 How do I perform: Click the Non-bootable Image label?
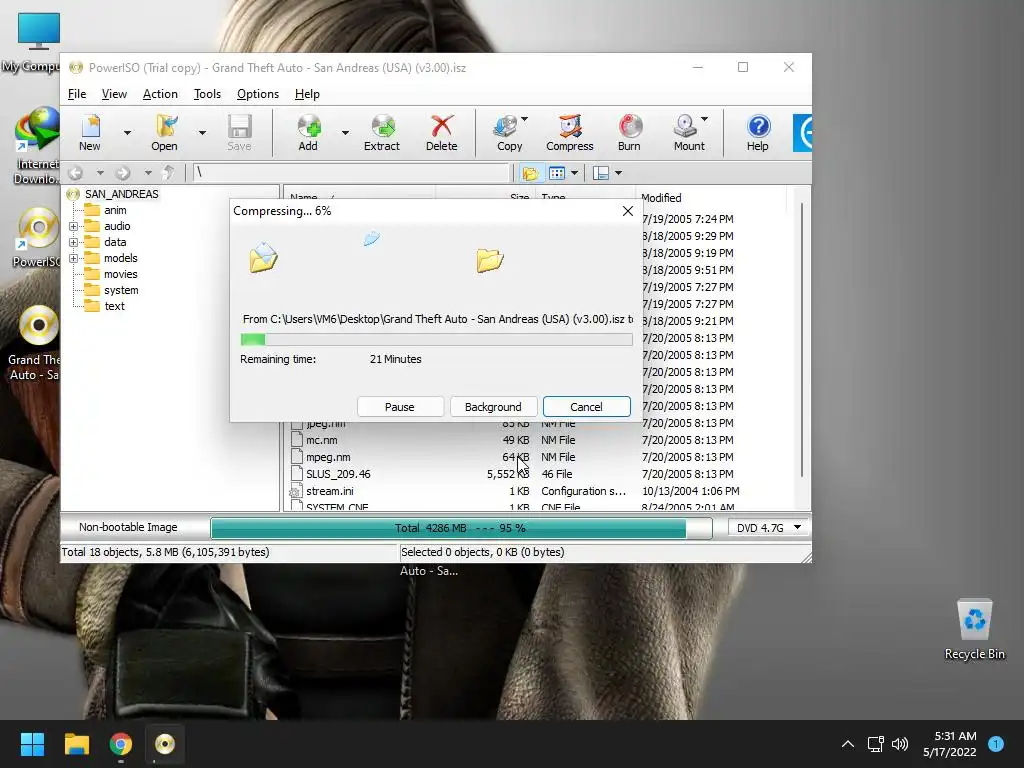click(128, 527)
